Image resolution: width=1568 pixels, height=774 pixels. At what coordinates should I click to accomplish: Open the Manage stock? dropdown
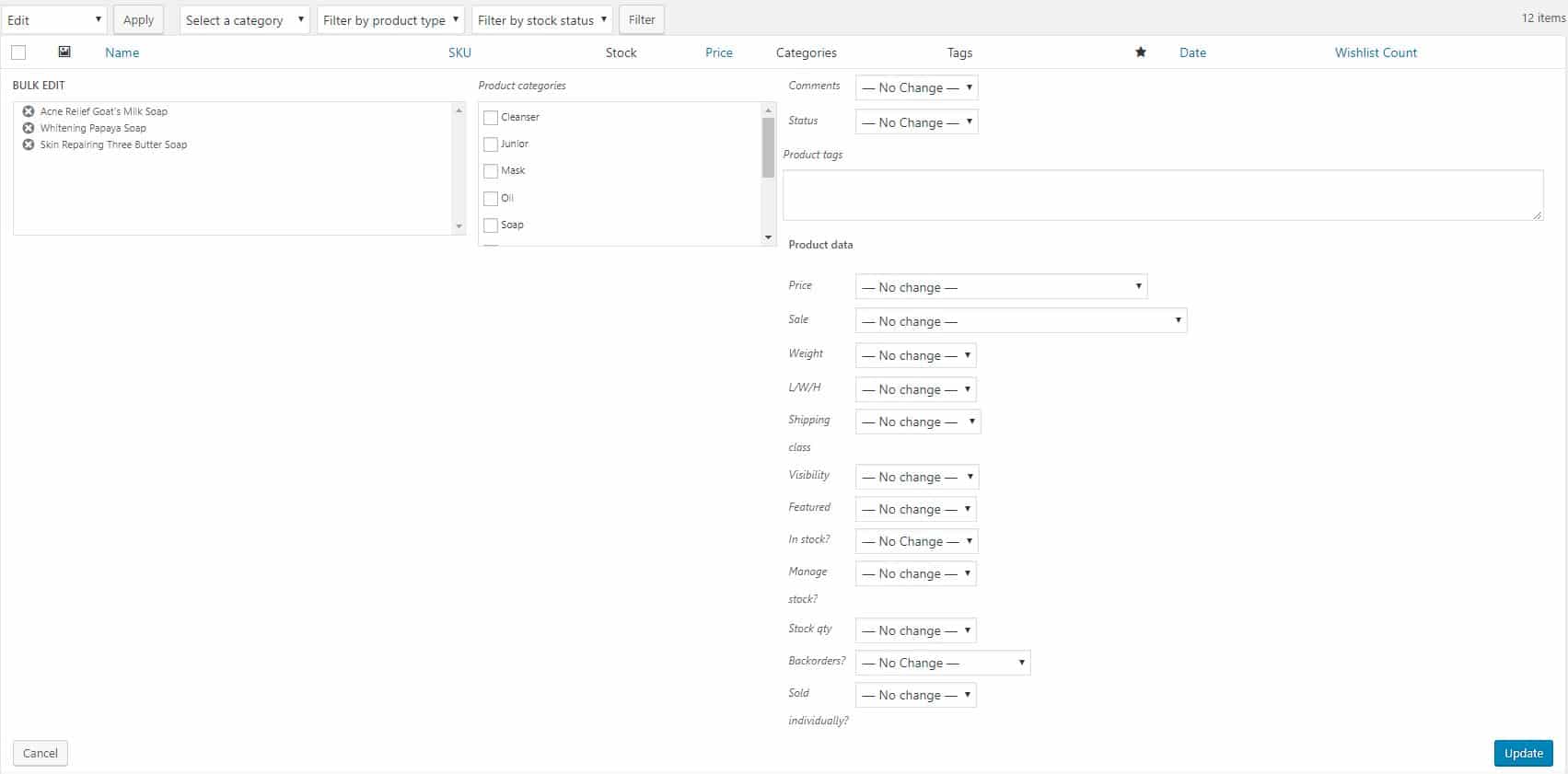tap(915, 573)
